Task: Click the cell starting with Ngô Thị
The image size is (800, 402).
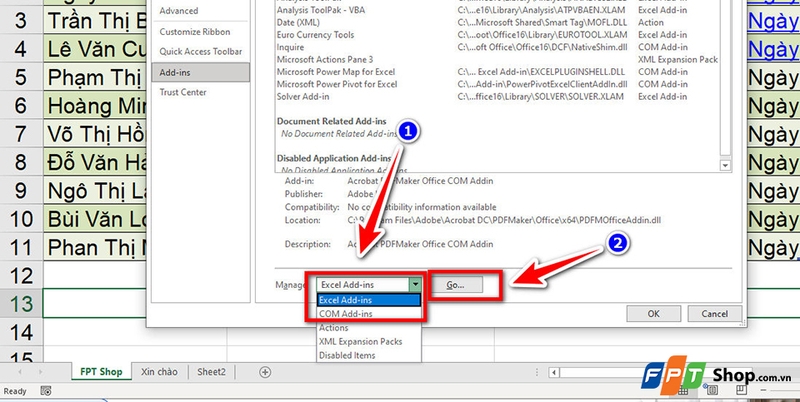Action: [x=96, y=191]
